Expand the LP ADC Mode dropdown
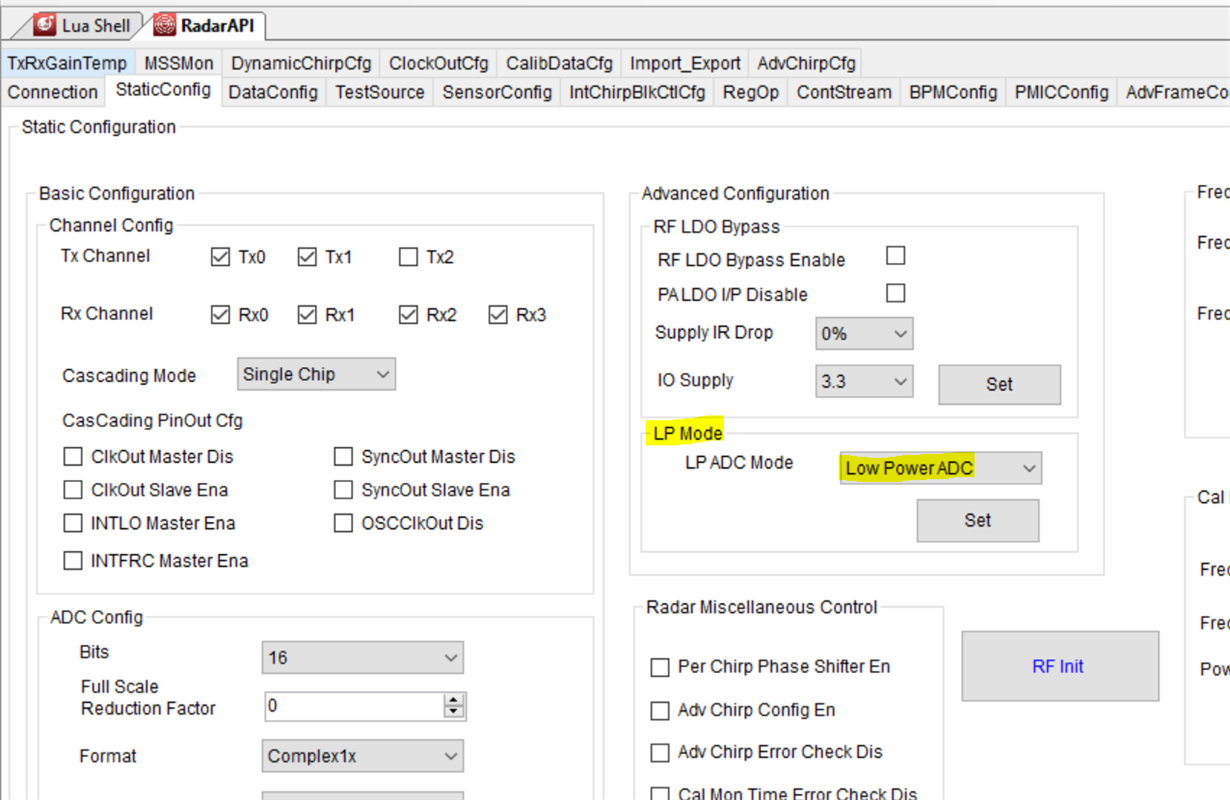Image resolution: width=1230 pixels, height=800 pixels. [940, 468]
